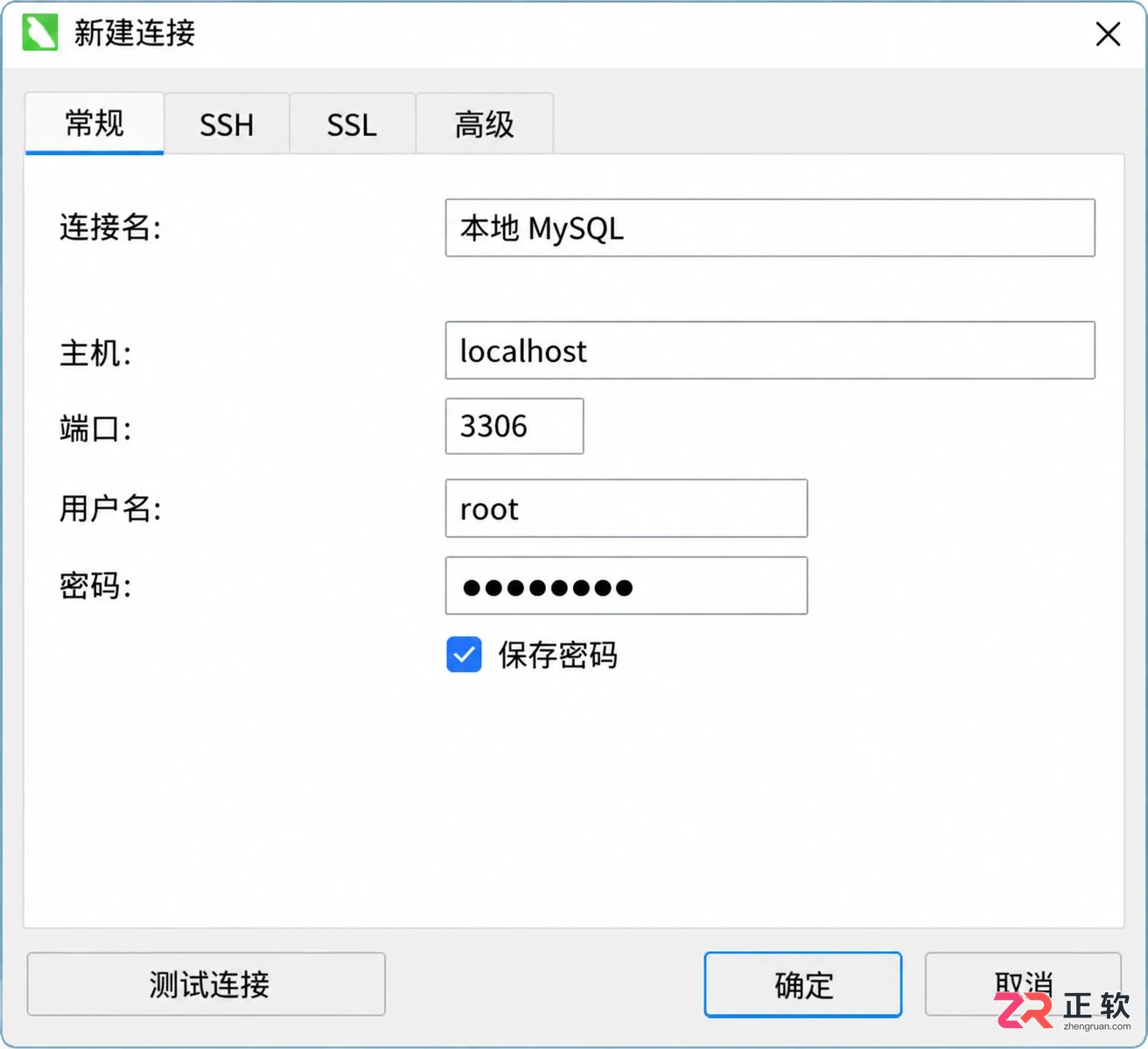Click the 端口: label
The image size is (1148, 1049).
[95, 429]
